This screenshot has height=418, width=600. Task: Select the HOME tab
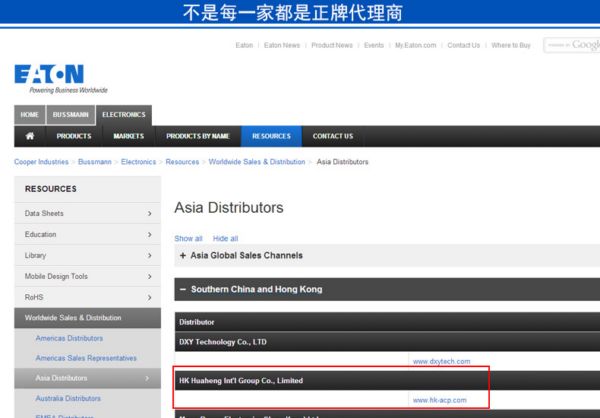pyautogui.click(x=29, y=115)
